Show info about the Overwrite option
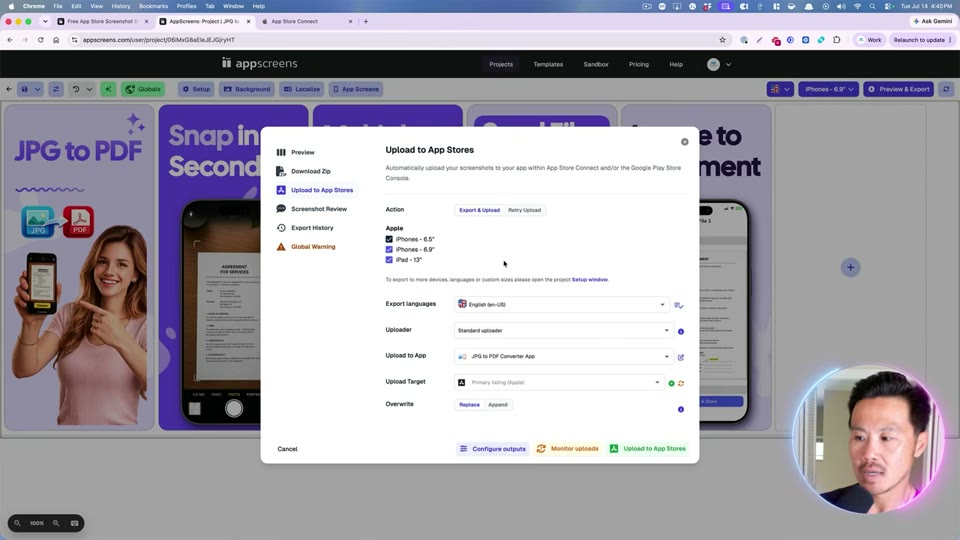Image resolution: width=960 pixels, height=540 pixels. coord(681,410)
